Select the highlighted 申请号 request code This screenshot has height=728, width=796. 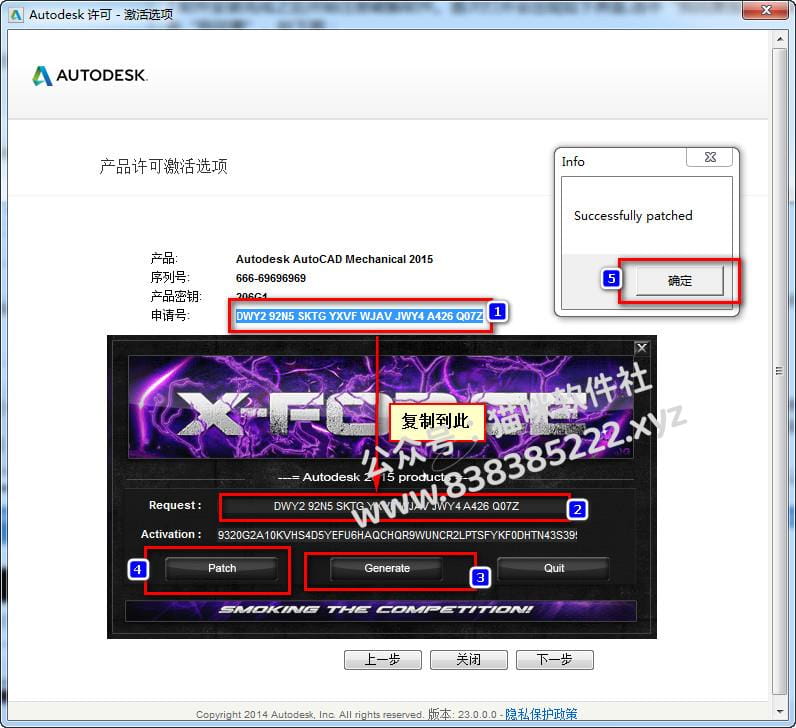(359, 316)
